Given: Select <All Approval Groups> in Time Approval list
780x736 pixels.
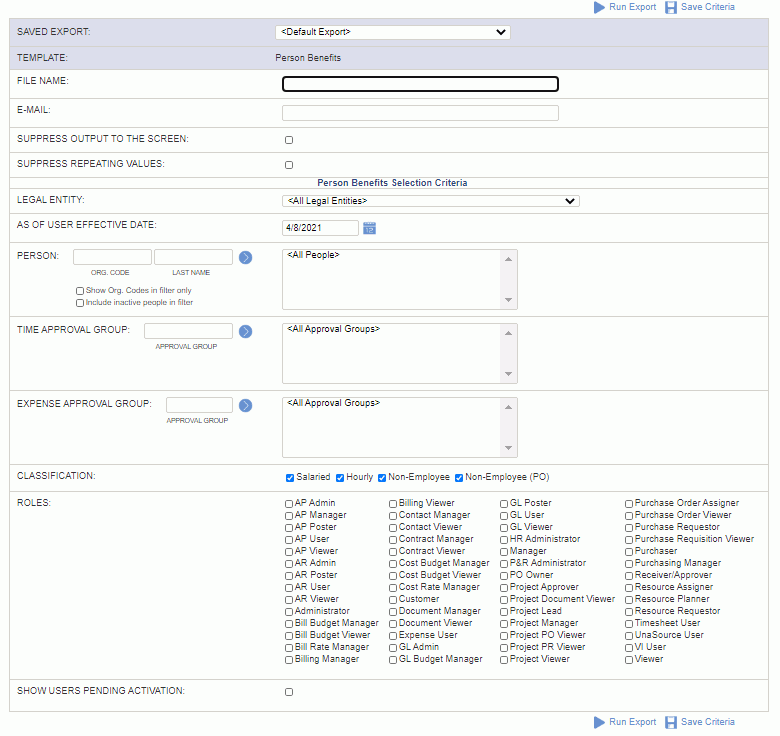Looking at the screenshot, I should point(333,329).
